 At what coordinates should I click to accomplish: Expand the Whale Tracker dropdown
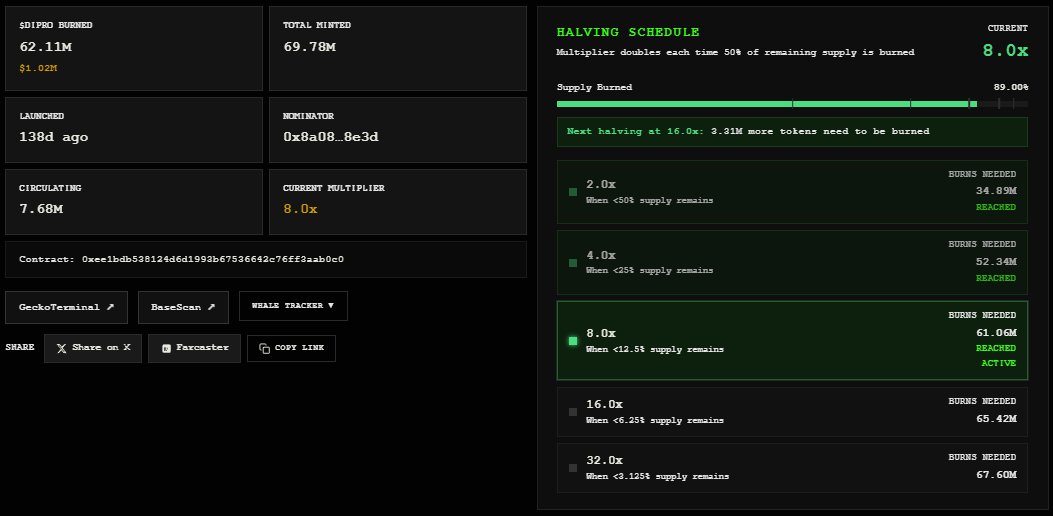[x=293, y=306]
